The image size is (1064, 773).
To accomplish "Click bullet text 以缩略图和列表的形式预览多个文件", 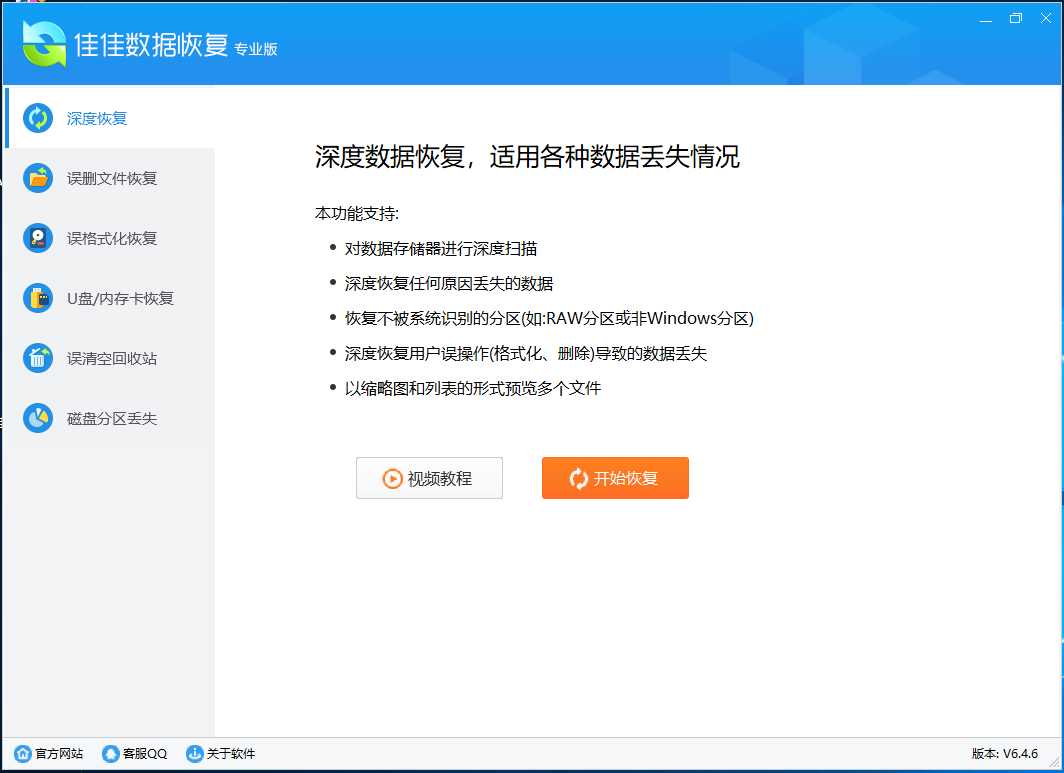I will click(x=473, y=388).
